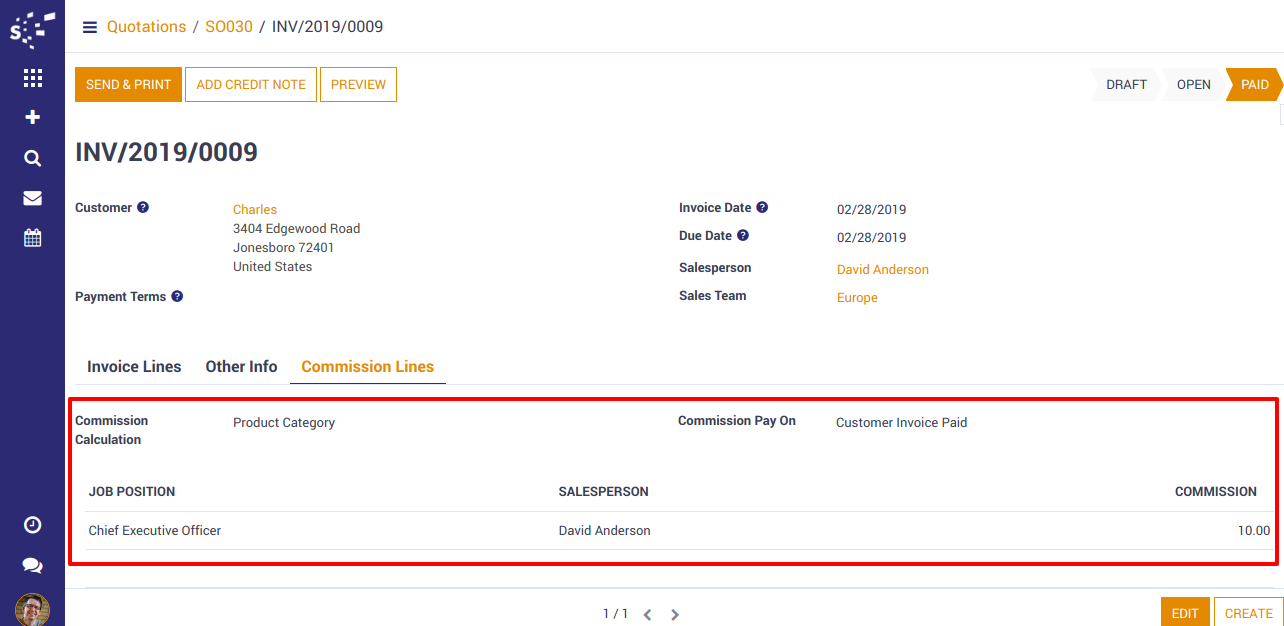
Task: Open salesperson David Anderson link
Action: [x=882, y=270]
